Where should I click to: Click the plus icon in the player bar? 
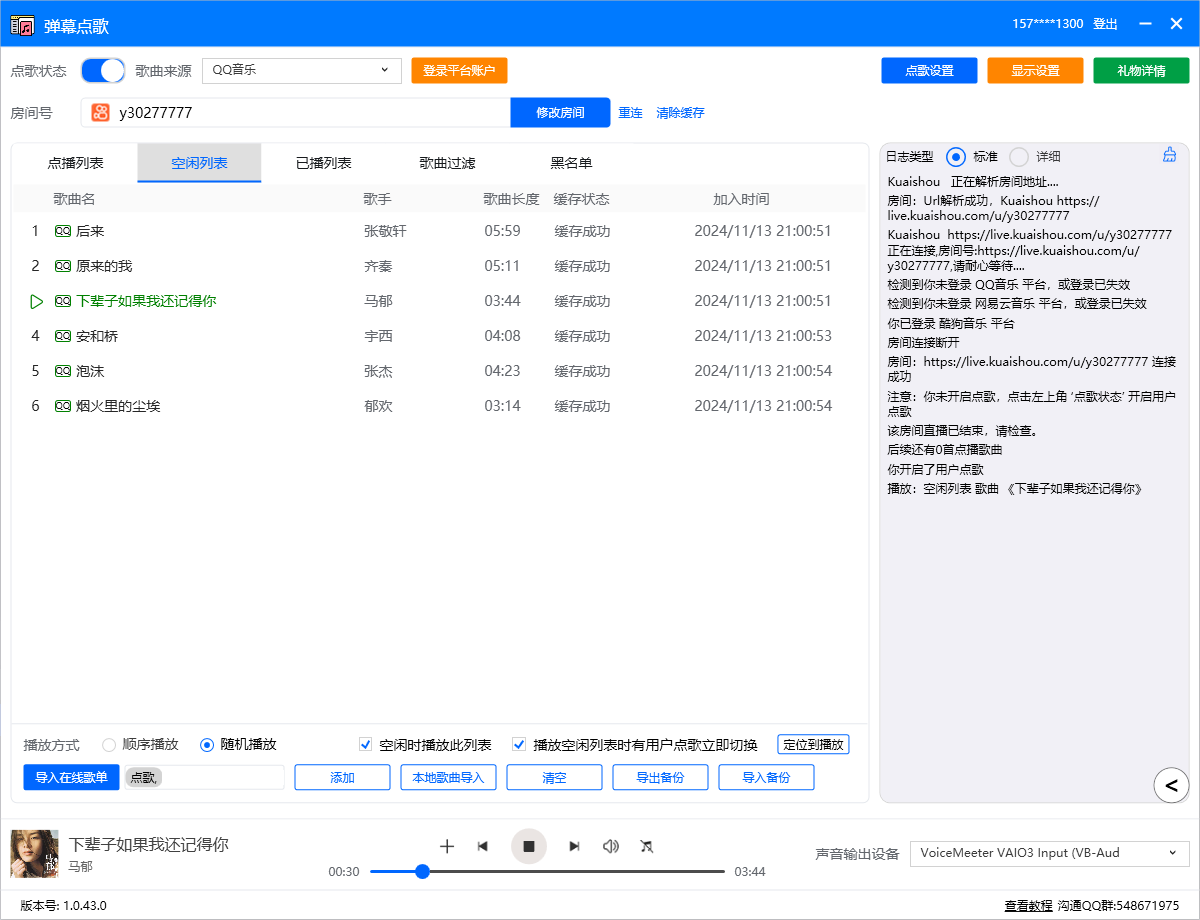tap(447, 846)
